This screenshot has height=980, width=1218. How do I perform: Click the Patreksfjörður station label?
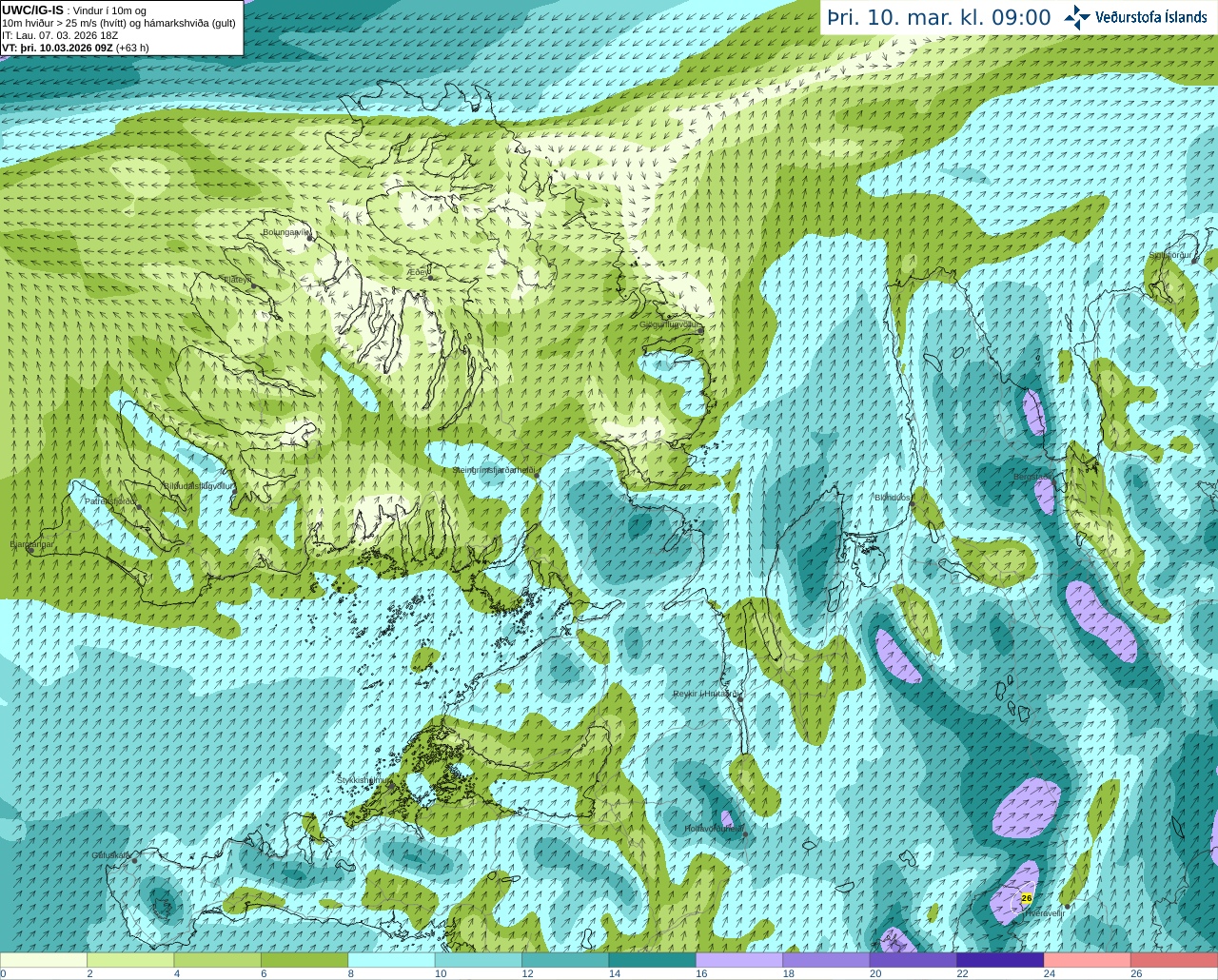pyautogui.click(x=109, y=500)
